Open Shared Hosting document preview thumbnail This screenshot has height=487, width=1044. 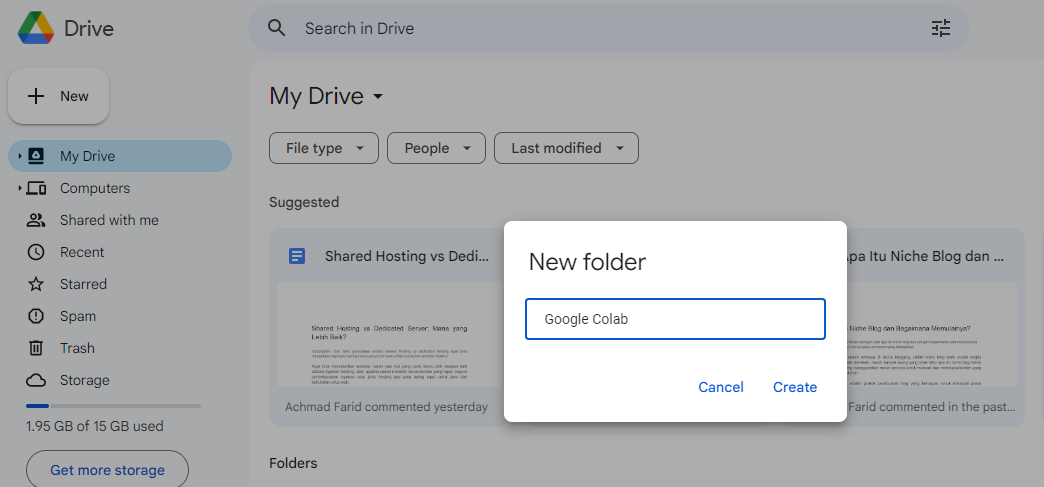click(x=390, y=334)
